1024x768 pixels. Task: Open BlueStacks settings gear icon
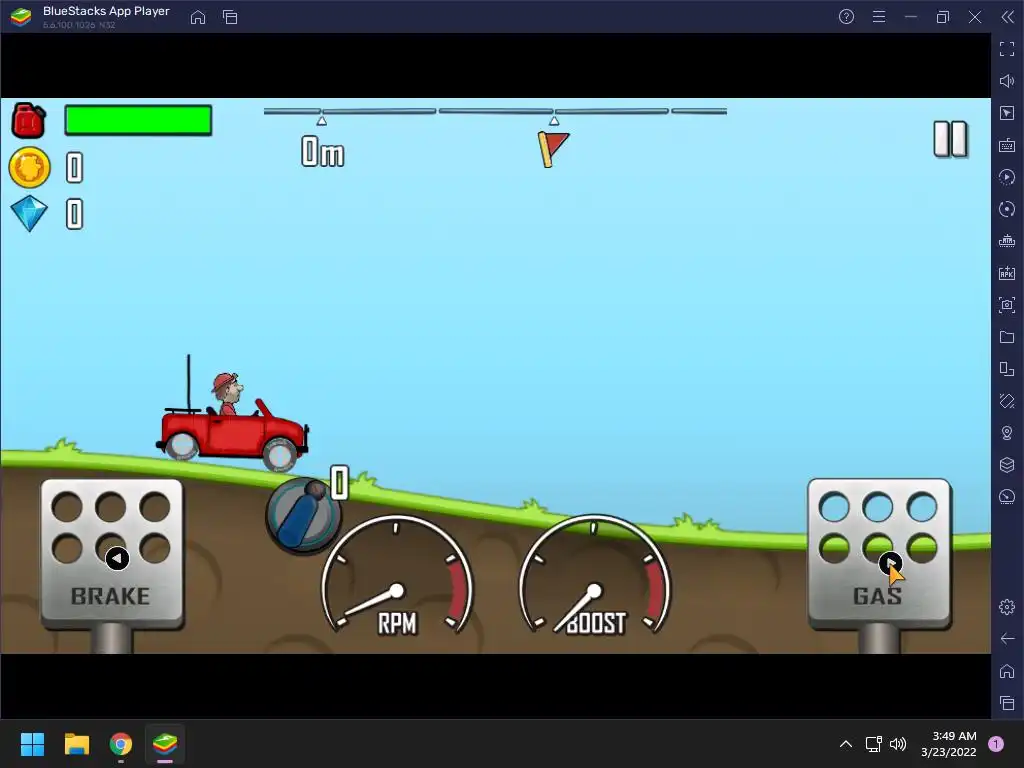click(x=1007, y=607)
